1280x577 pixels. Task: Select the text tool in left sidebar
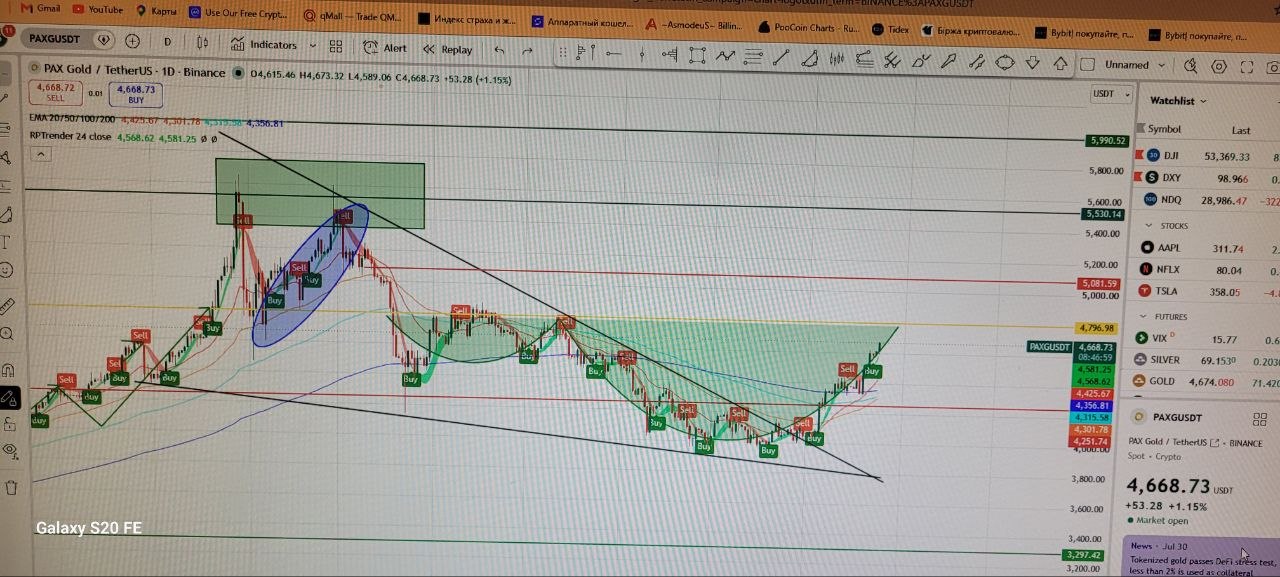6,243
